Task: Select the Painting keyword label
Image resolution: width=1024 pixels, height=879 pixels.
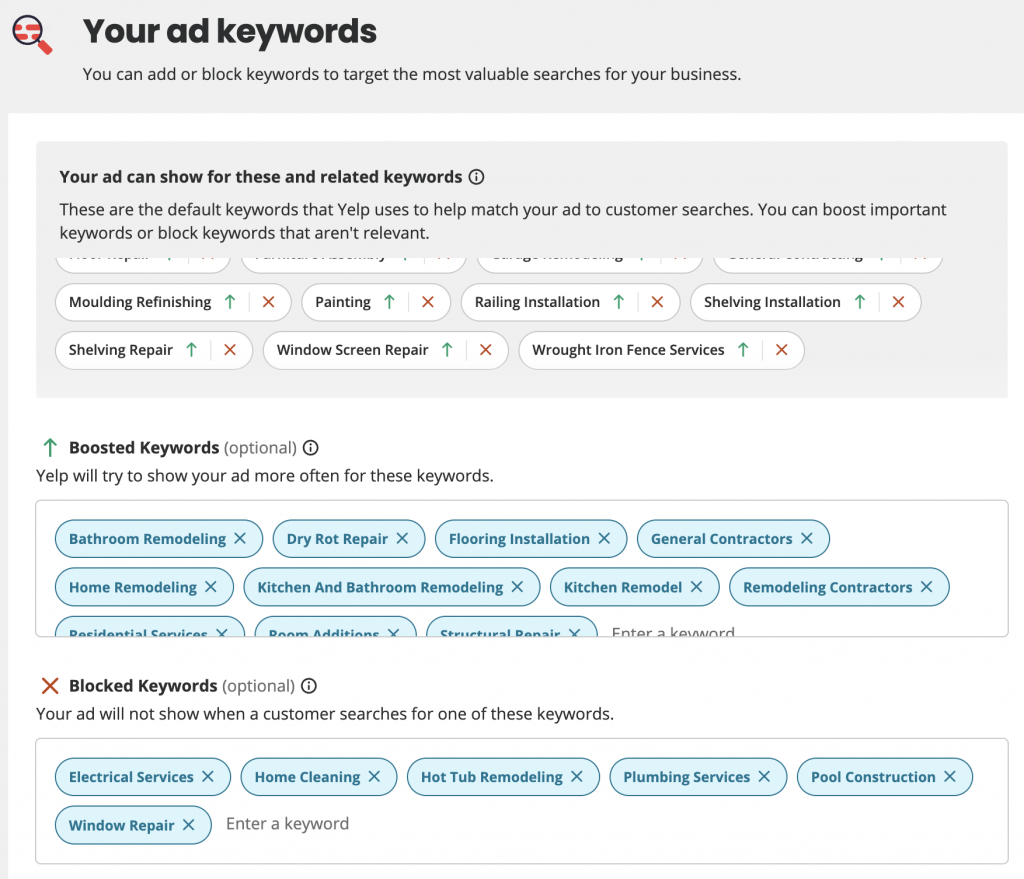Action: click(343, 302)
